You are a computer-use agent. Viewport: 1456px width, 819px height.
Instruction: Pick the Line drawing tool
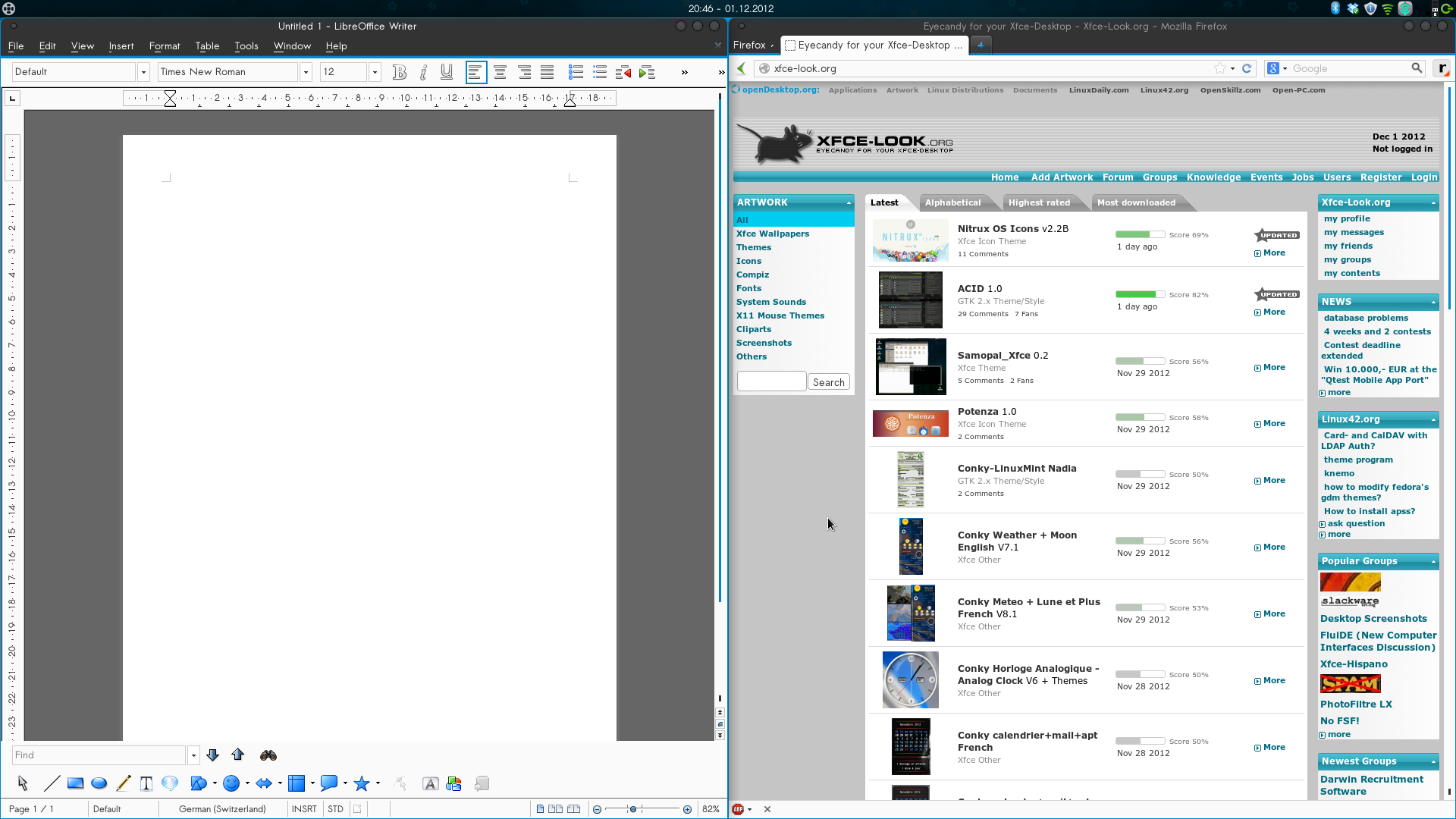[x=52, y=783]
